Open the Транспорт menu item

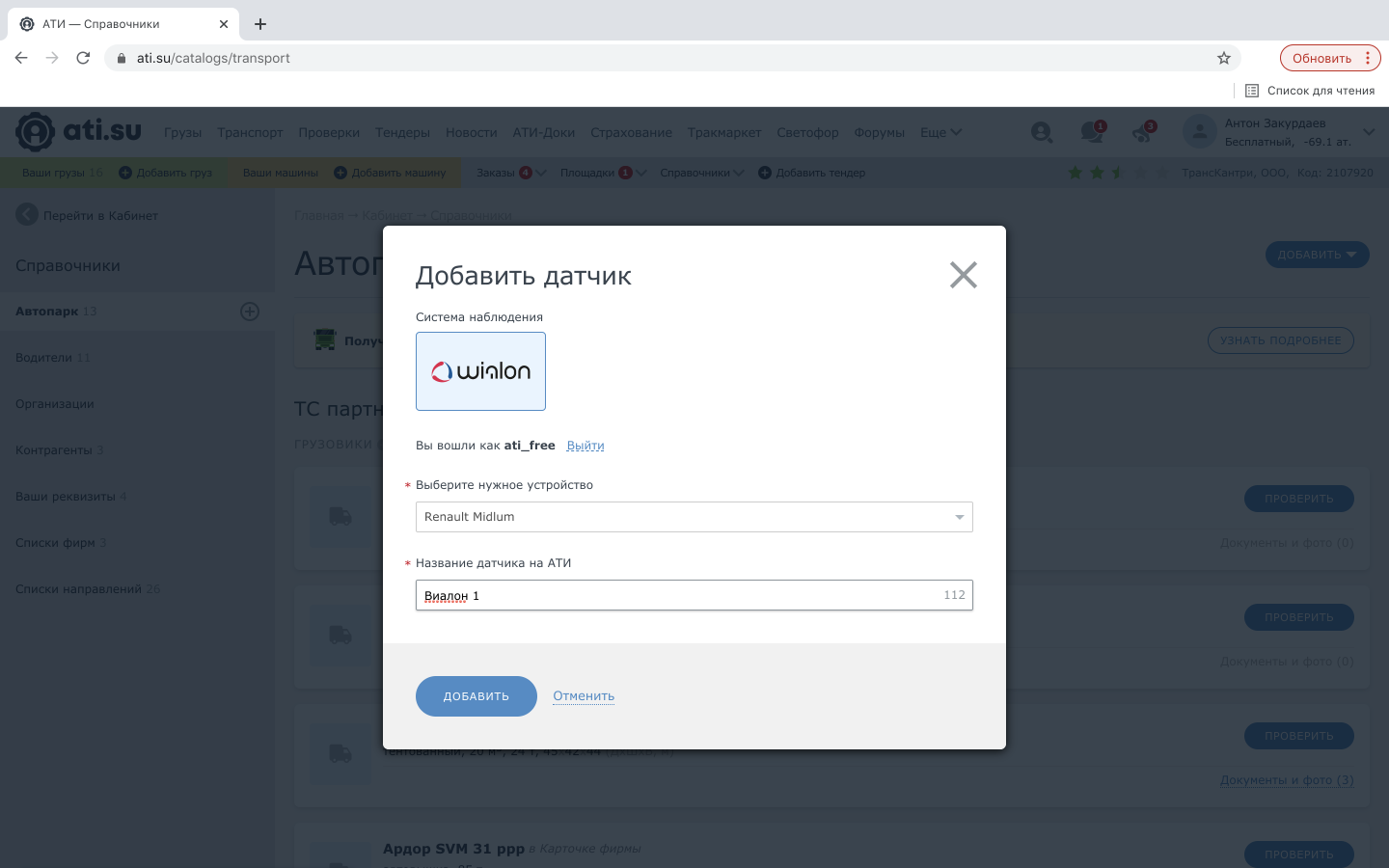coord(250,133)
